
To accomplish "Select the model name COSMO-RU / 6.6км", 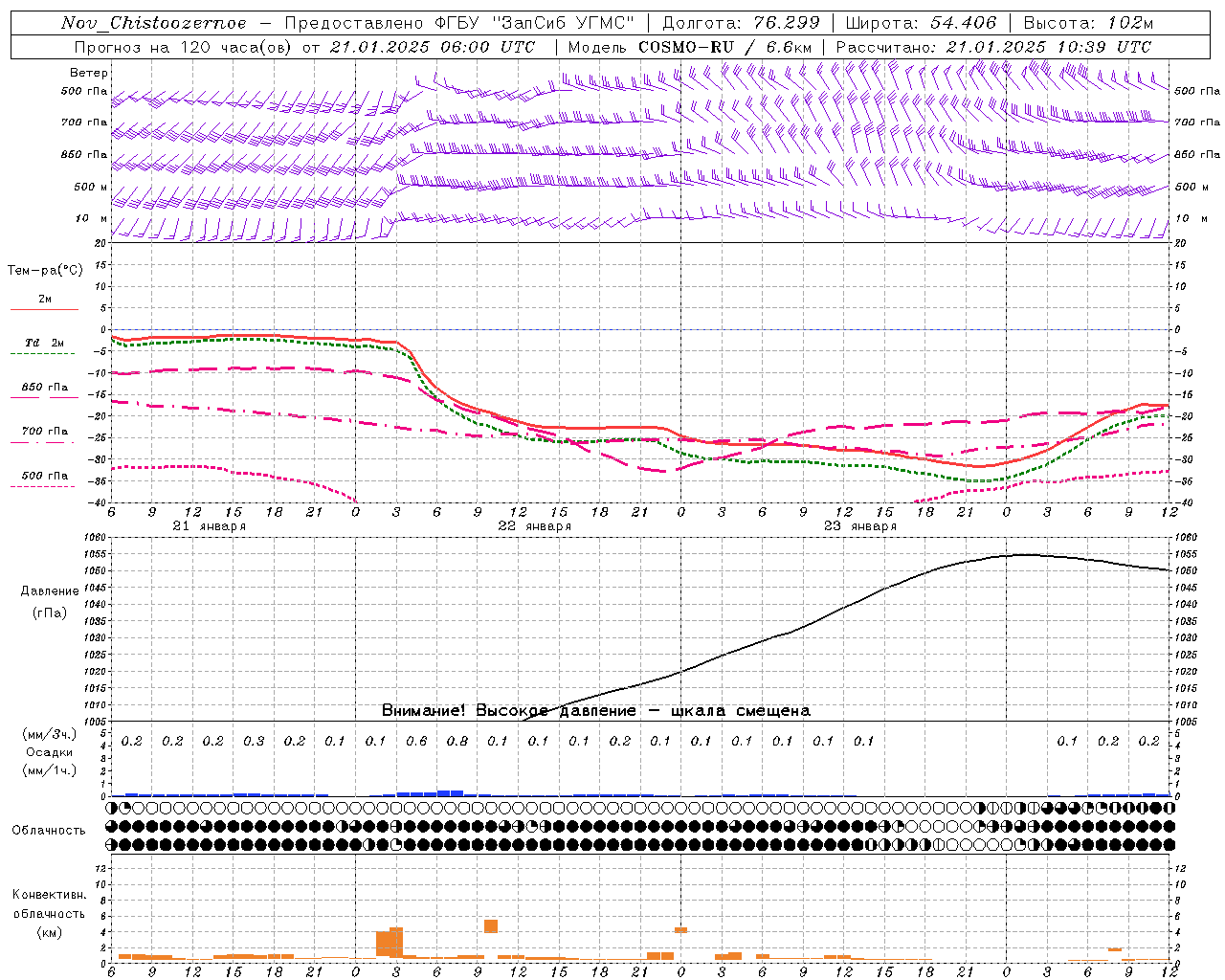I will (x=725, y=47).
